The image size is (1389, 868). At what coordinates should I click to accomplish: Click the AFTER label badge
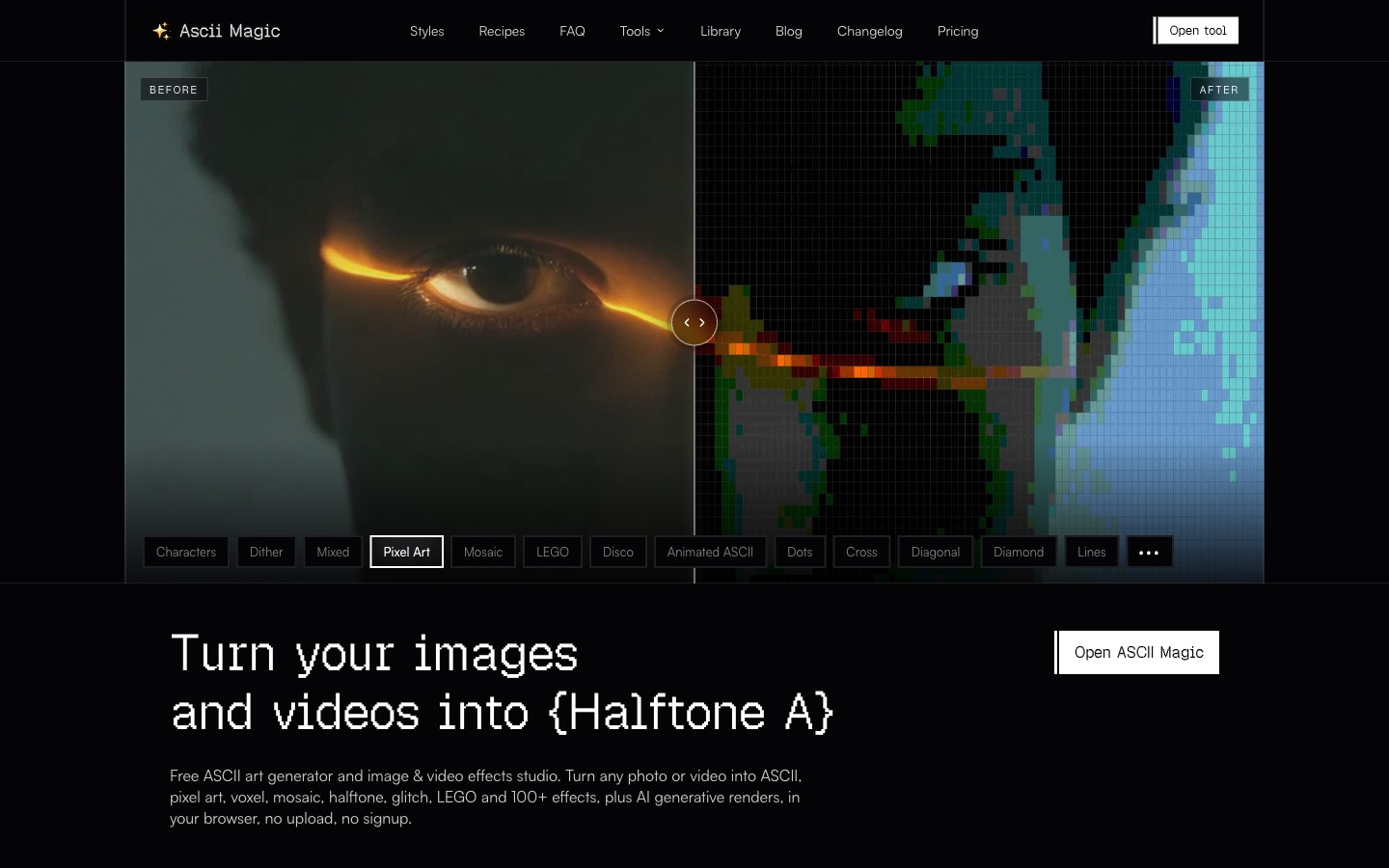1219,90
